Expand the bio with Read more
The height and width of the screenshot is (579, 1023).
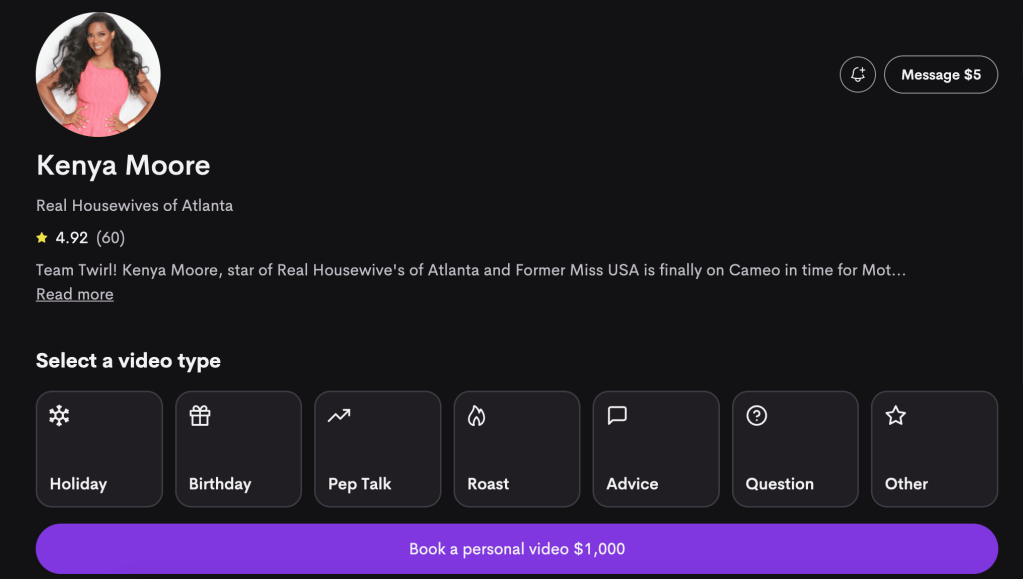75,294
